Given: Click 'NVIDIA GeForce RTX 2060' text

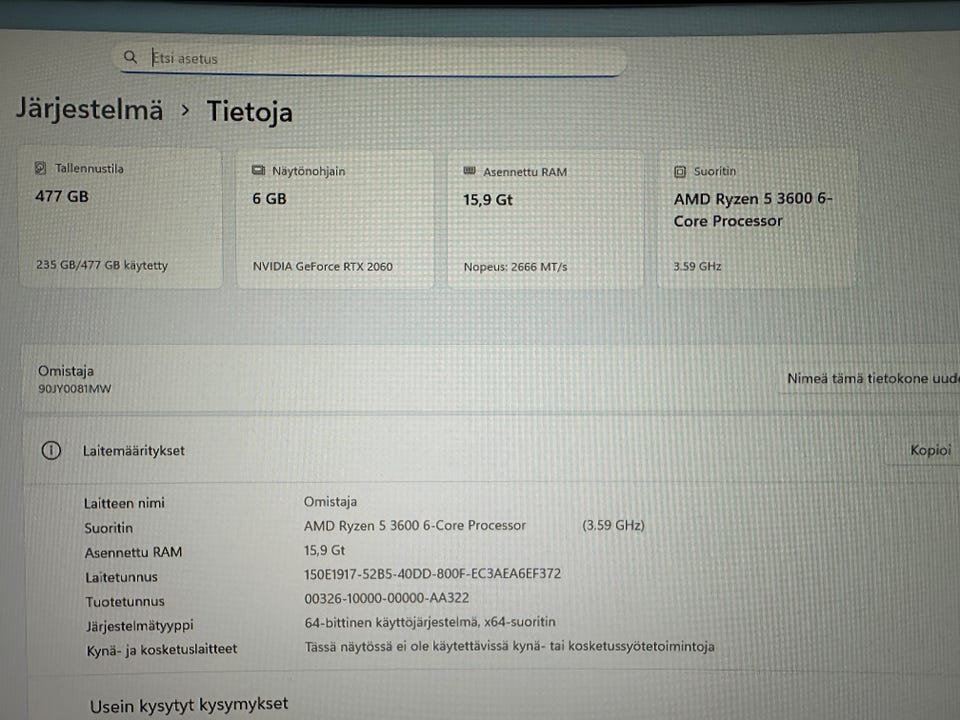Looking at the screenshot, I should tap(323, 266).
